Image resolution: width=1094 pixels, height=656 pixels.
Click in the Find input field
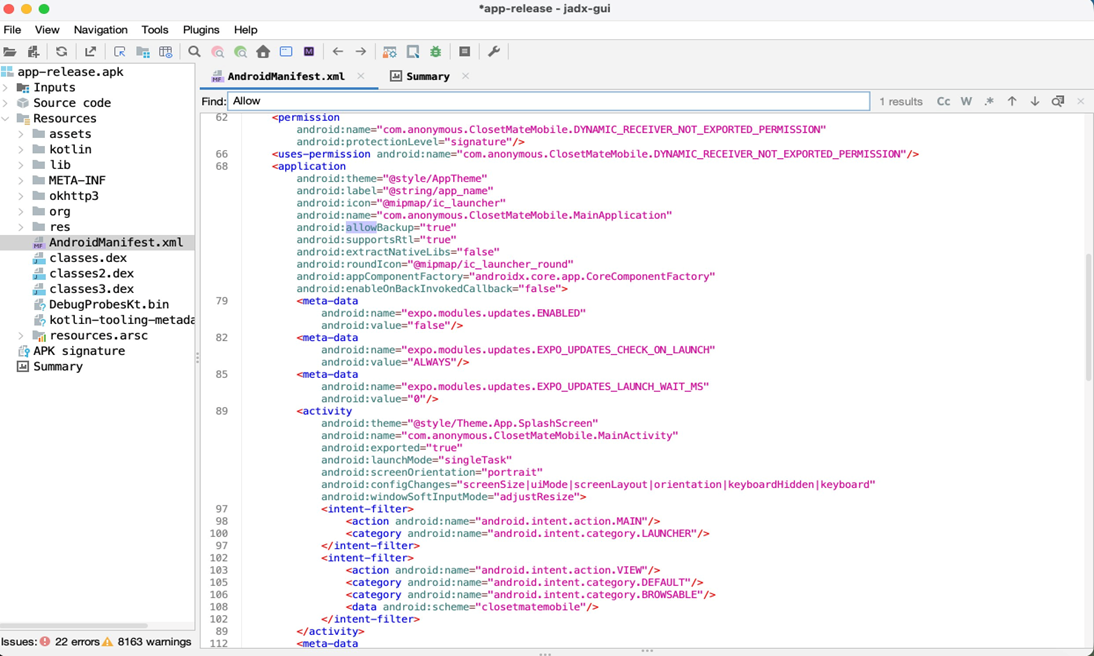click(x=548, y=101)
